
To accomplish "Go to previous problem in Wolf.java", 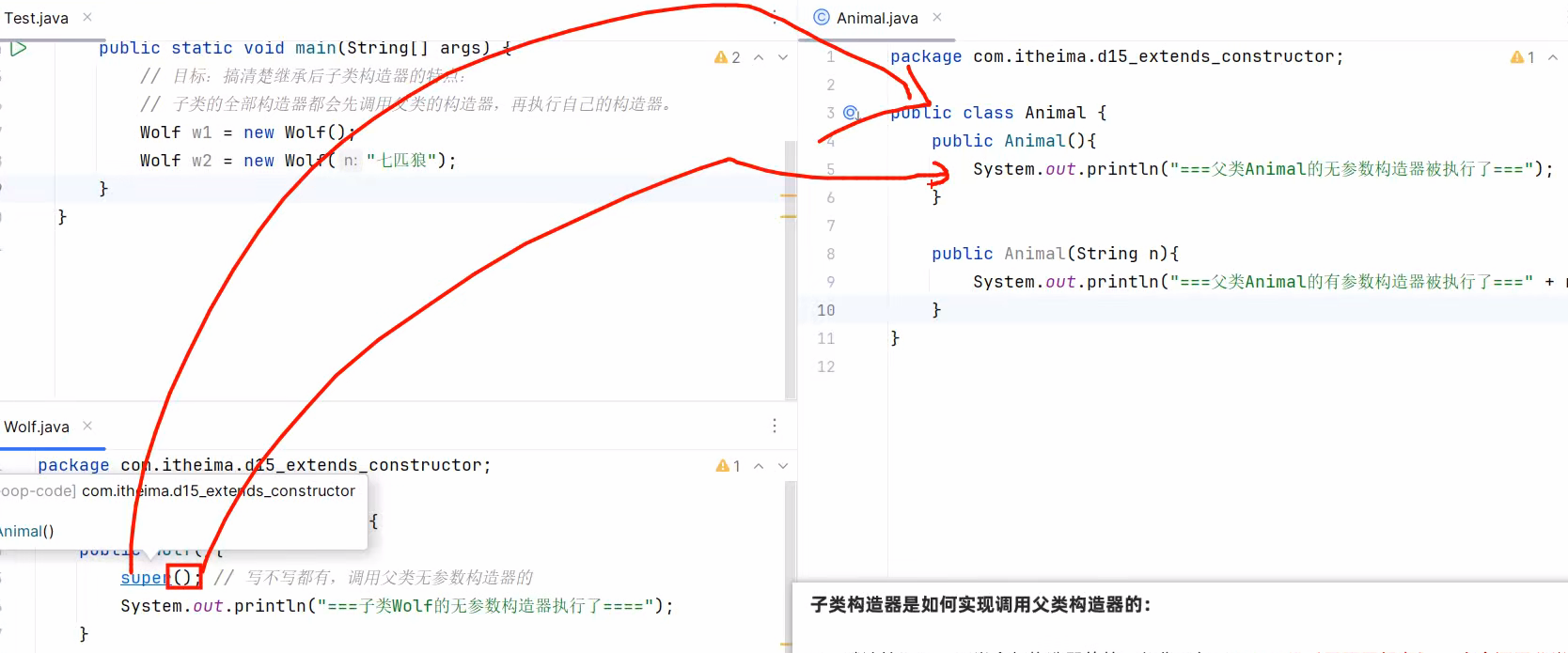I will pos(759,466).
